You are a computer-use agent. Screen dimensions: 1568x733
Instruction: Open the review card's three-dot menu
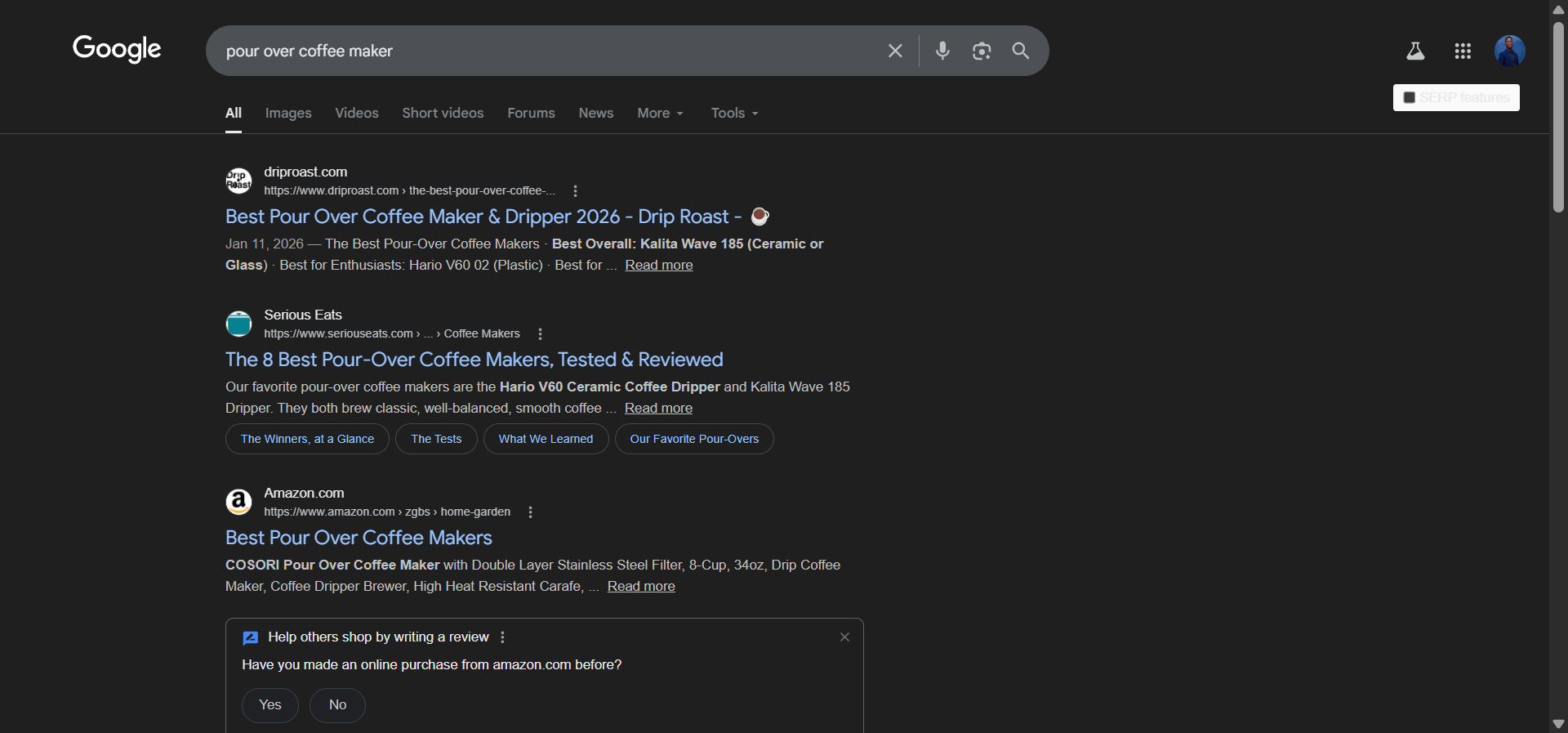pos(503,637)
